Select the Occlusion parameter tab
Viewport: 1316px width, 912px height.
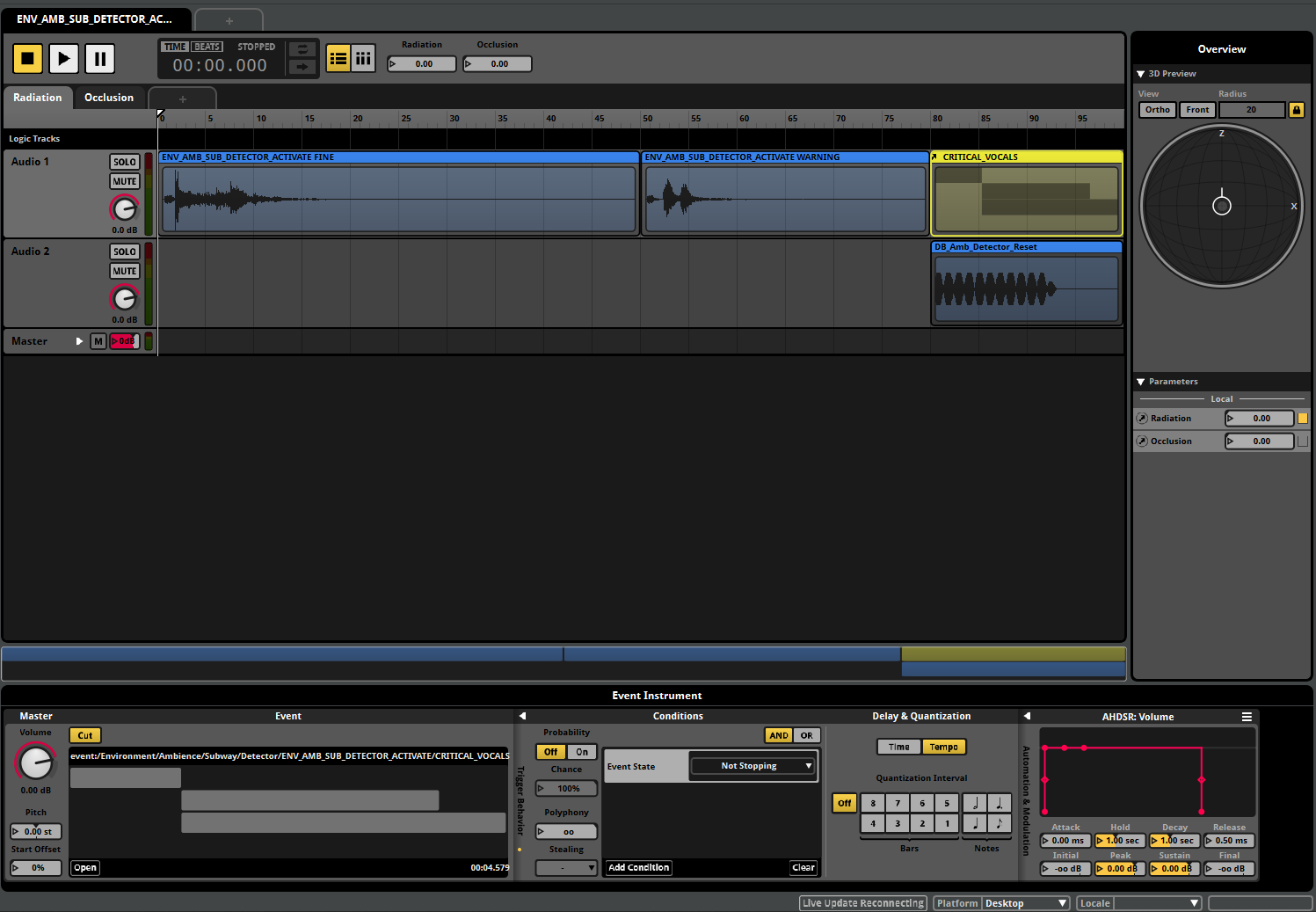coord(109,98)
